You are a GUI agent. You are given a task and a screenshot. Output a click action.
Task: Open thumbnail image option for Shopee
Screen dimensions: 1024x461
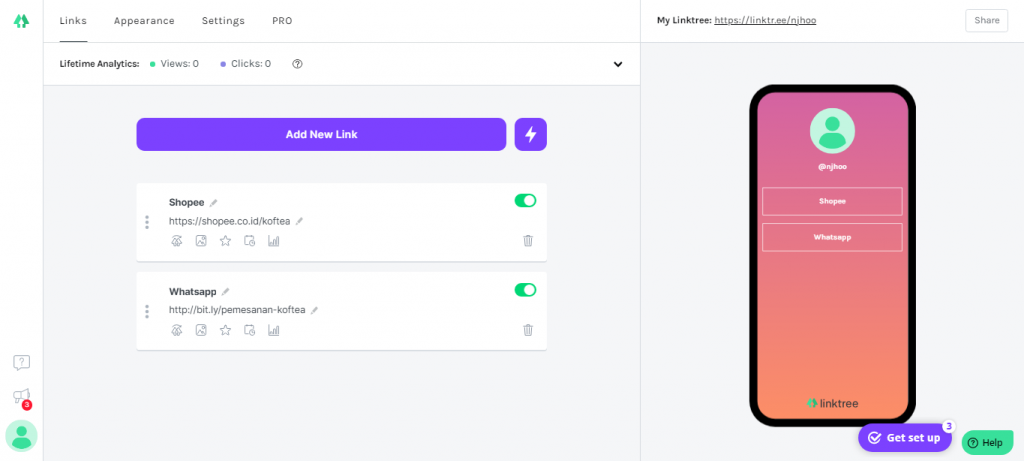201,241
